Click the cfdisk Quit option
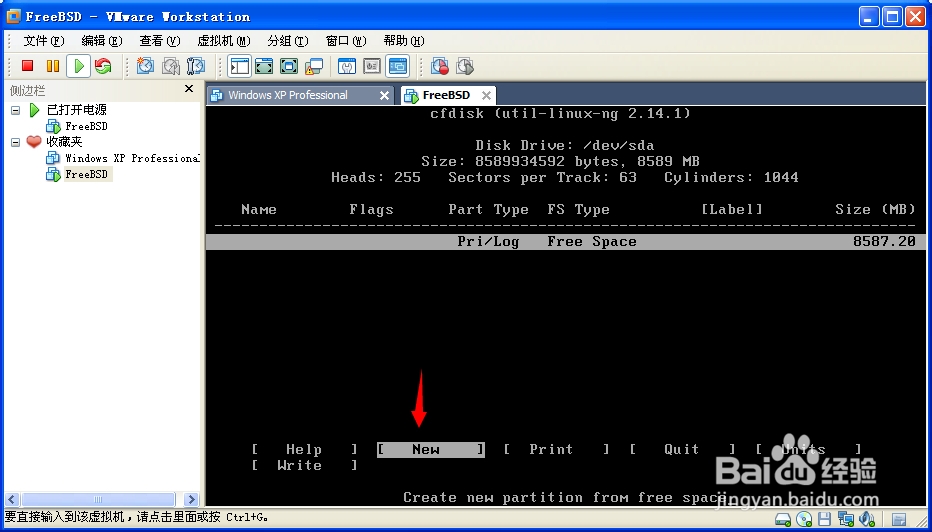This screenshot has height=532, width=932. pyautogui.click(x=682, y=449)
